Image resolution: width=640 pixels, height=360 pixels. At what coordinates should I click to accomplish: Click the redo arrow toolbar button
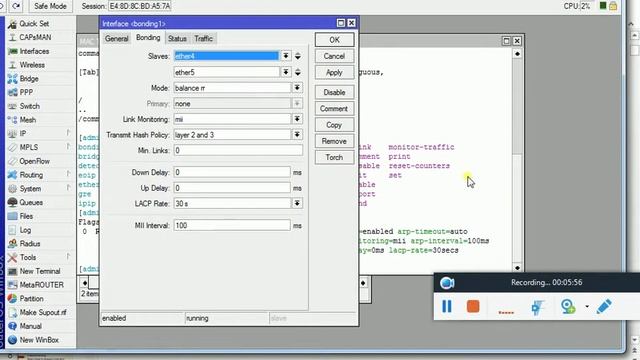pos(16,6)
